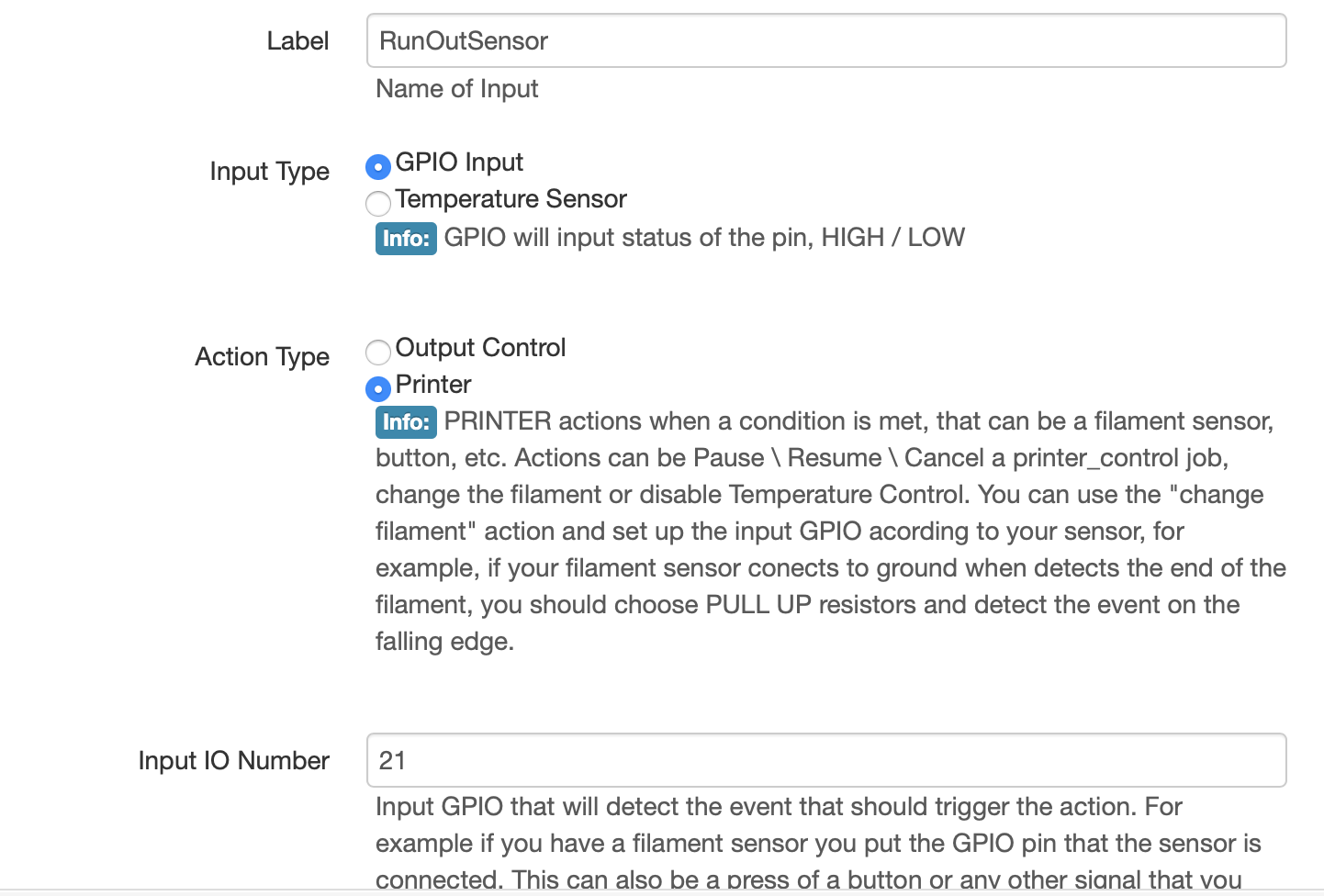Click the Input IO Number heading
1324x896 pixels.
coord(233,760)
